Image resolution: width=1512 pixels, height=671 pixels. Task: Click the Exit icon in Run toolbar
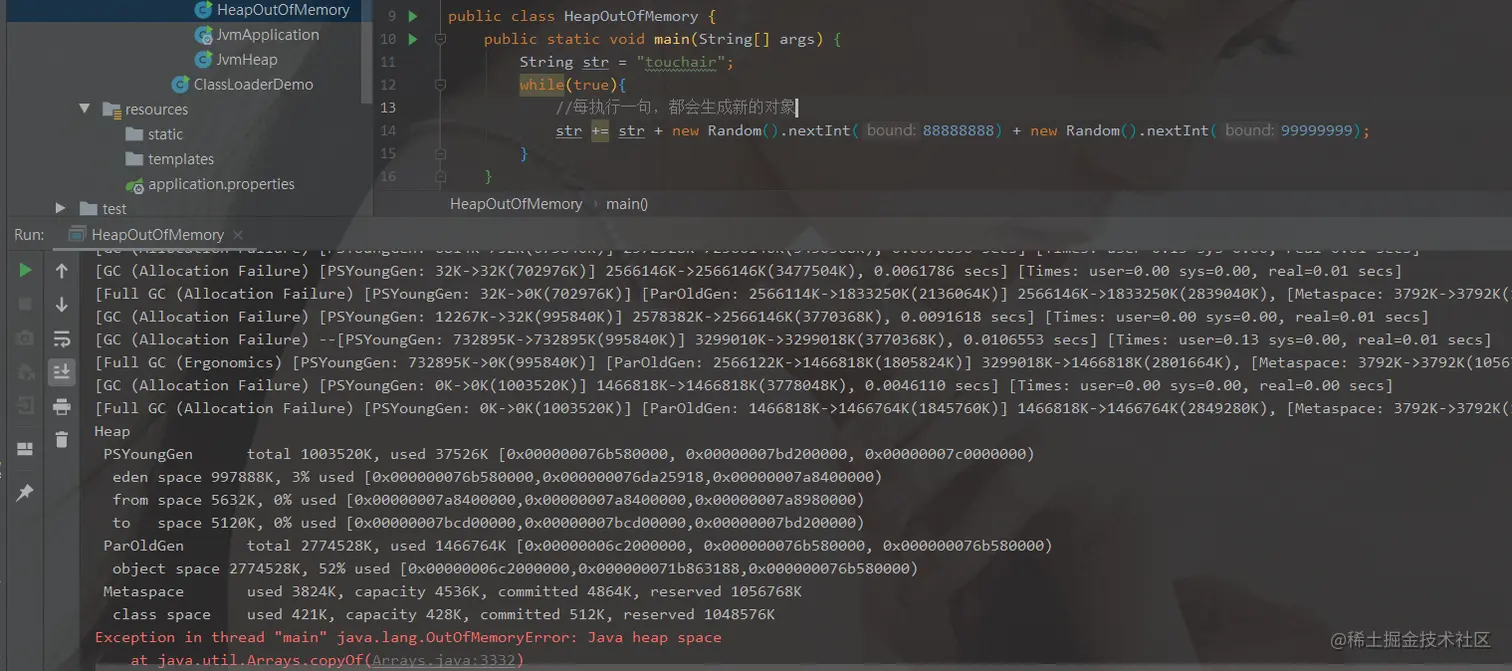[x=25, y=406]
